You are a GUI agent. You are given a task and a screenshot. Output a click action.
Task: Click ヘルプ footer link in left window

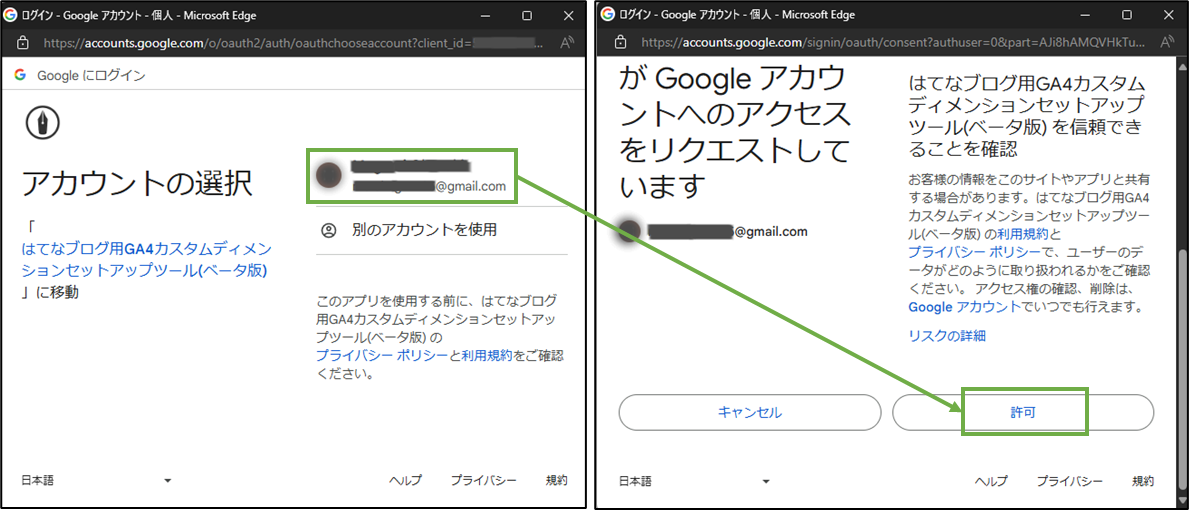tap(406, 480)
